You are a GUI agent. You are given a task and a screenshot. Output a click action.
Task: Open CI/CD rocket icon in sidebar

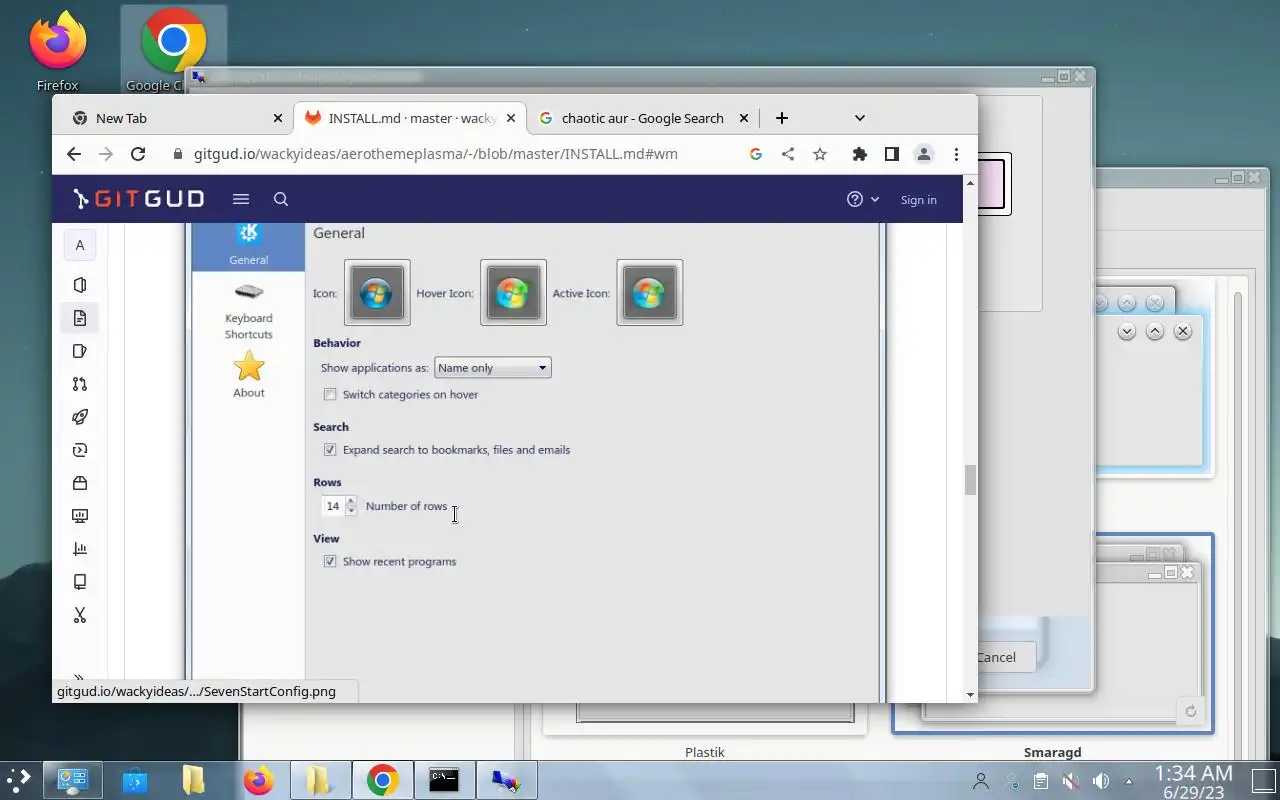tap(80, 417)
